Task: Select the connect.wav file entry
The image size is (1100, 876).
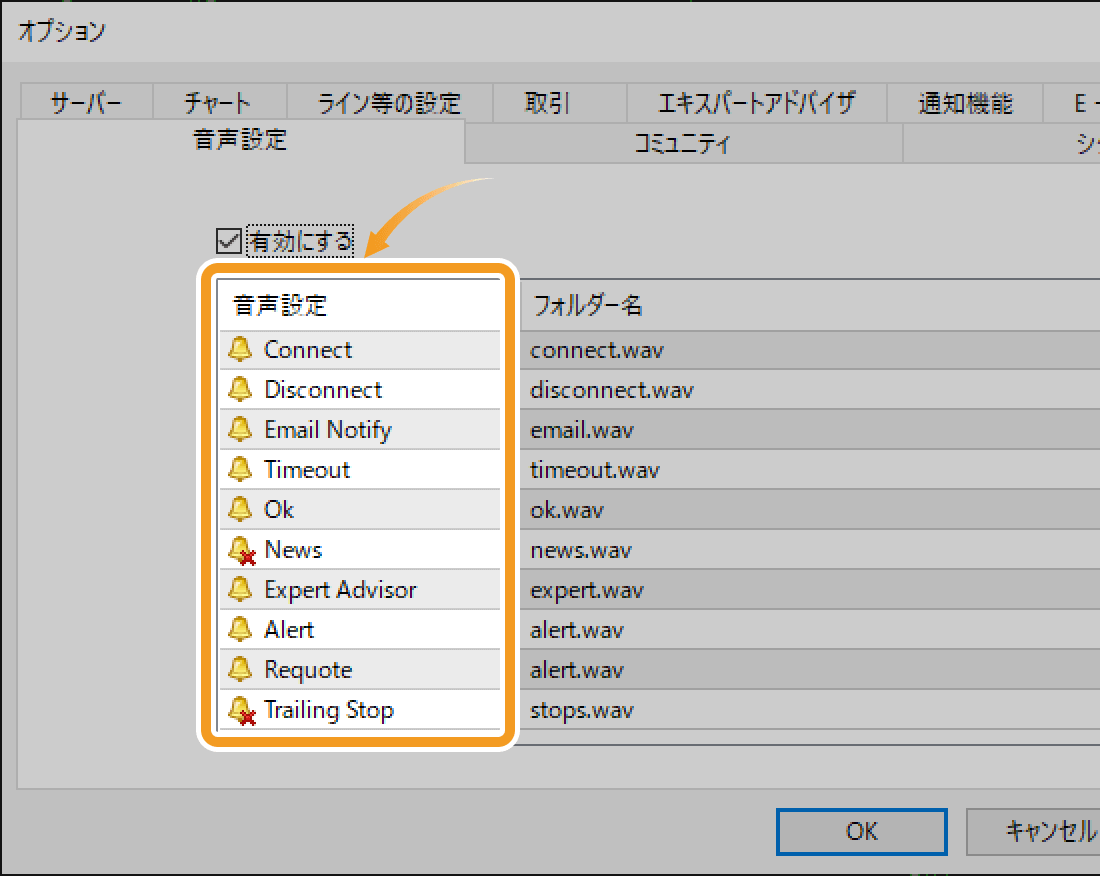Action: 597,349
